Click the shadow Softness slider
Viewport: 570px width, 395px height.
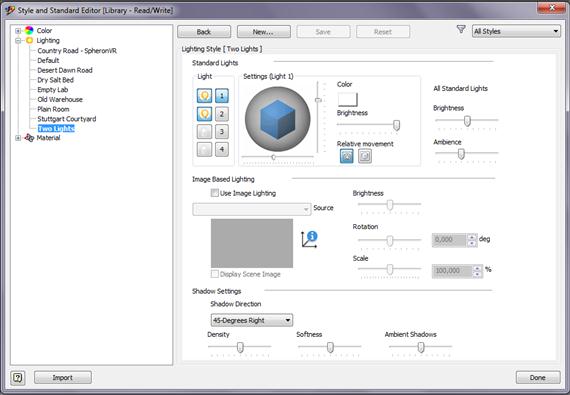tap(329, 347)
